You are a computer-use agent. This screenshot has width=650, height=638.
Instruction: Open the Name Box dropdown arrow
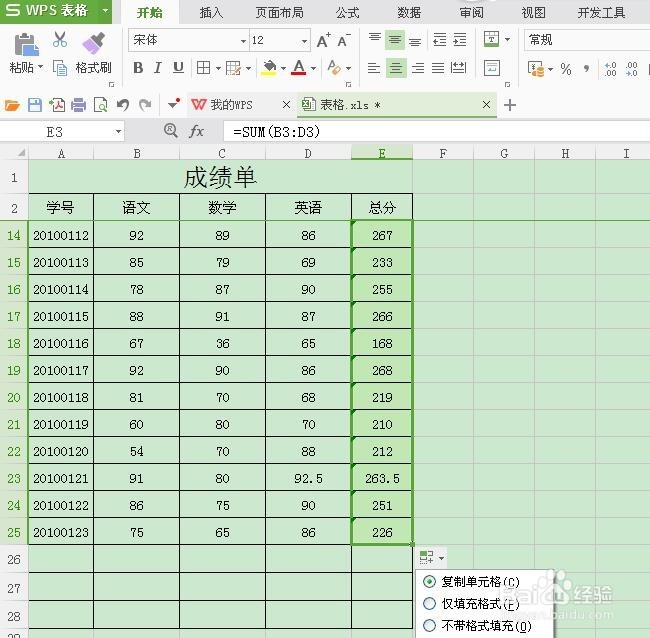[118, 132]
